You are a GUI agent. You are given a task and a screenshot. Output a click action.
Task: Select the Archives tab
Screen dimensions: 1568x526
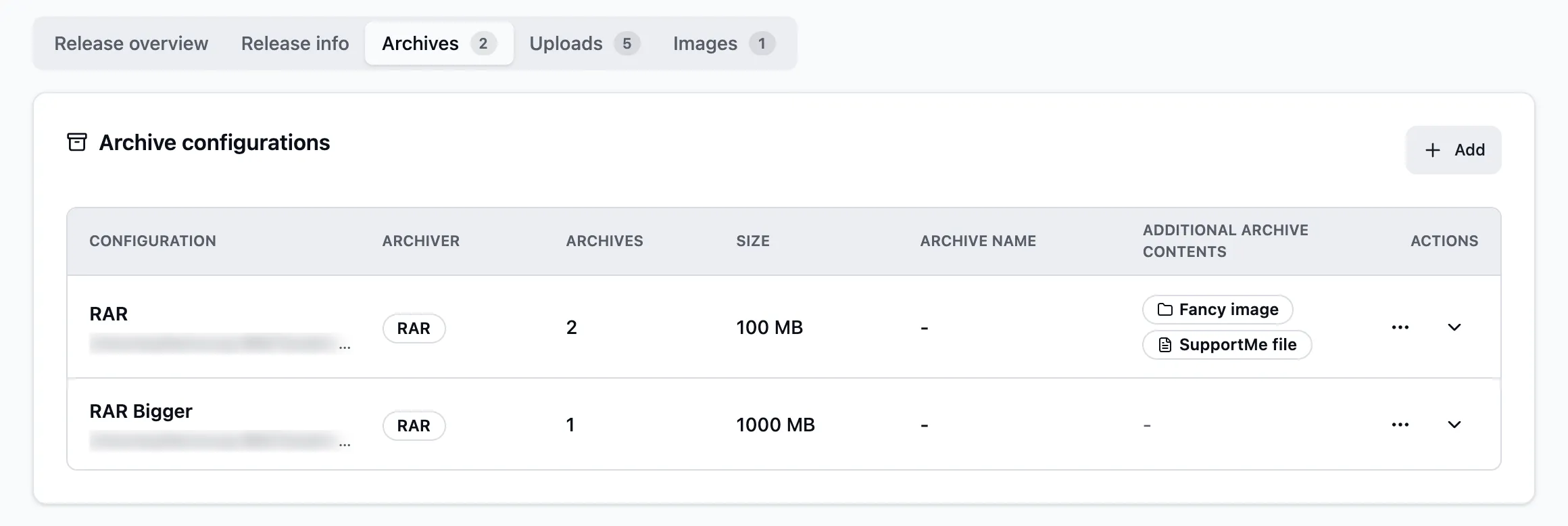[439, 43]
